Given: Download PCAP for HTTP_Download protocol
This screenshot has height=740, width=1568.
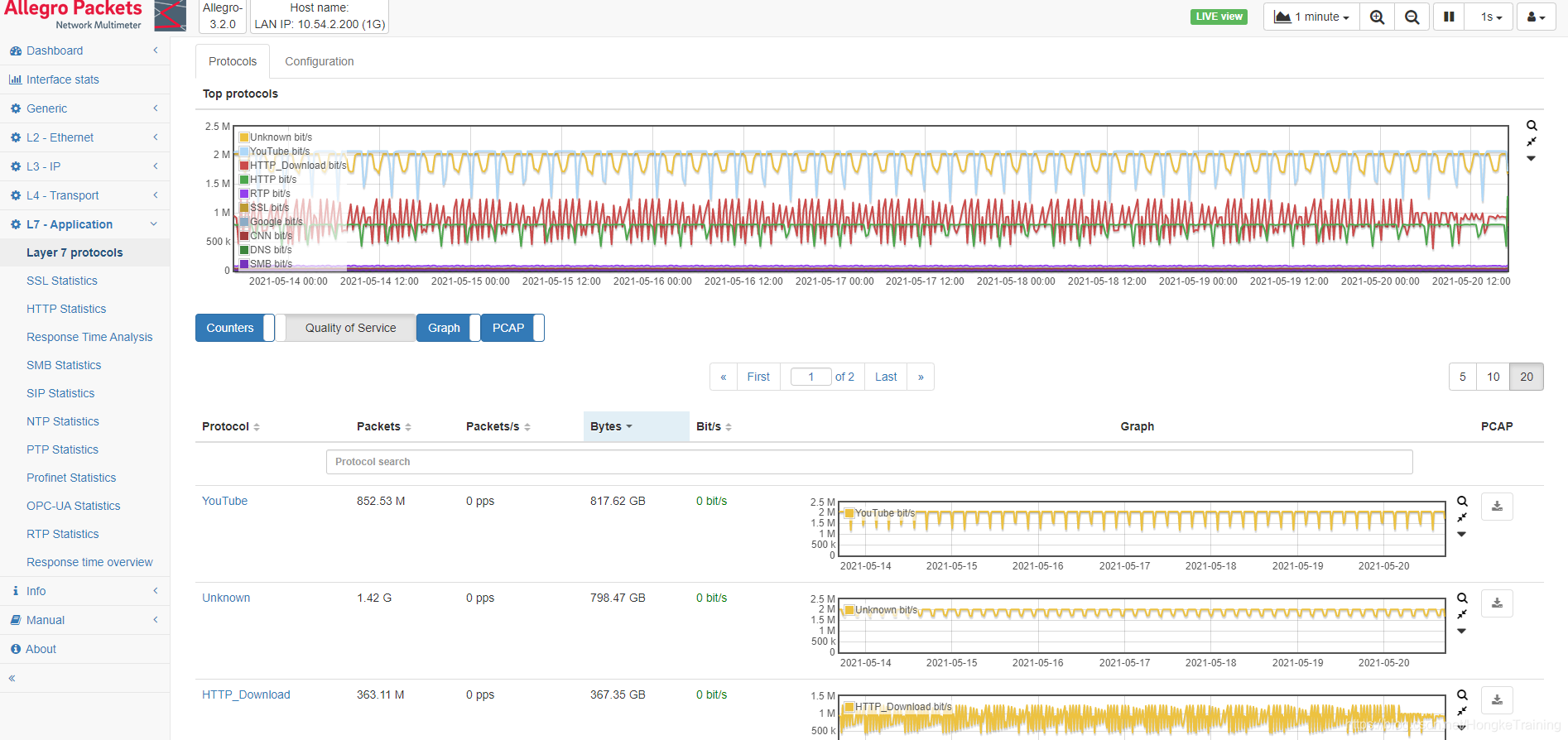Looking at the screenshot, I should (1497, 700).
